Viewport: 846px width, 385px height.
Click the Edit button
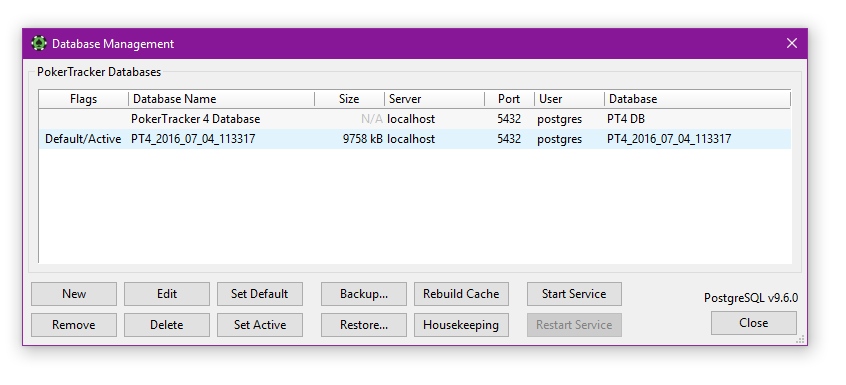point(167,294)
